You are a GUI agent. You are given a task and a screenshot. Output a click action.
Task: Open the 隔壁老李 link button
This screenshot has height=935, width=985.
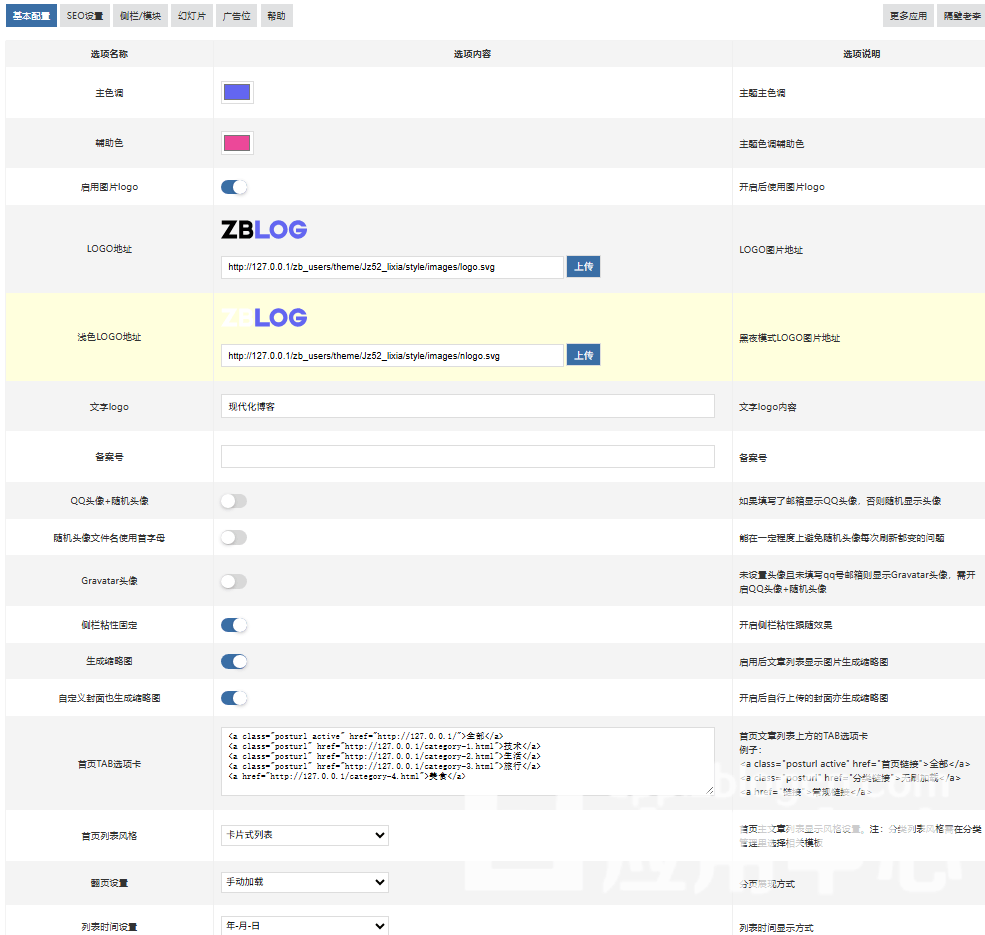coord(962,16)
